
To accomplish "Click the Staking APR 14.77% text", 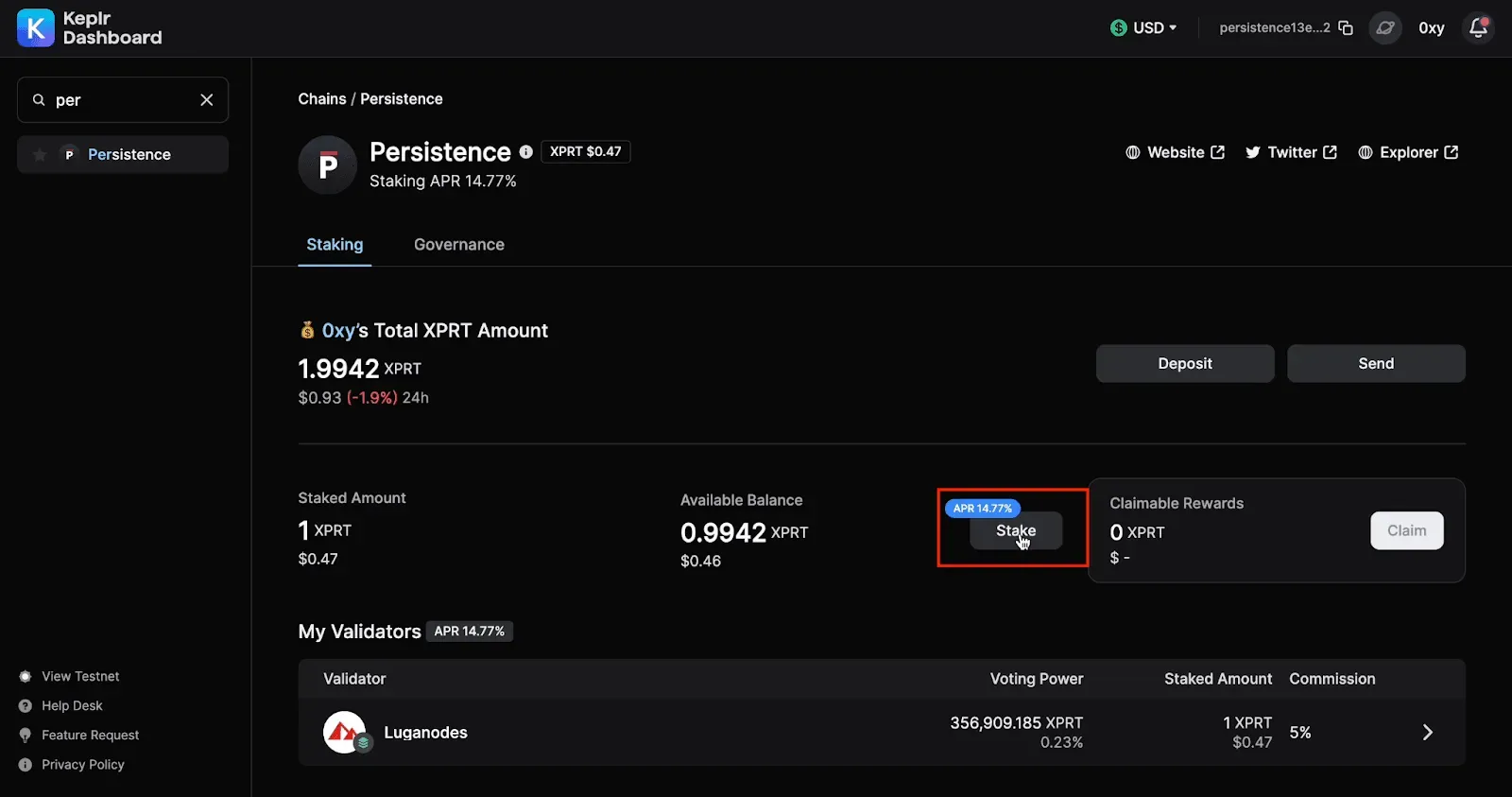I will click(x=443, y=182).
